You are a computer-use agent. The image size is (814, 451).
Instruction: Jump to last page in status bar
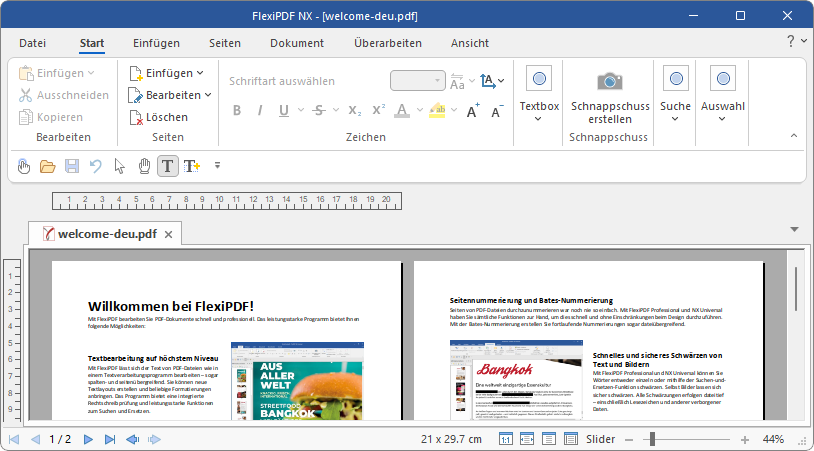click(110, 439)
